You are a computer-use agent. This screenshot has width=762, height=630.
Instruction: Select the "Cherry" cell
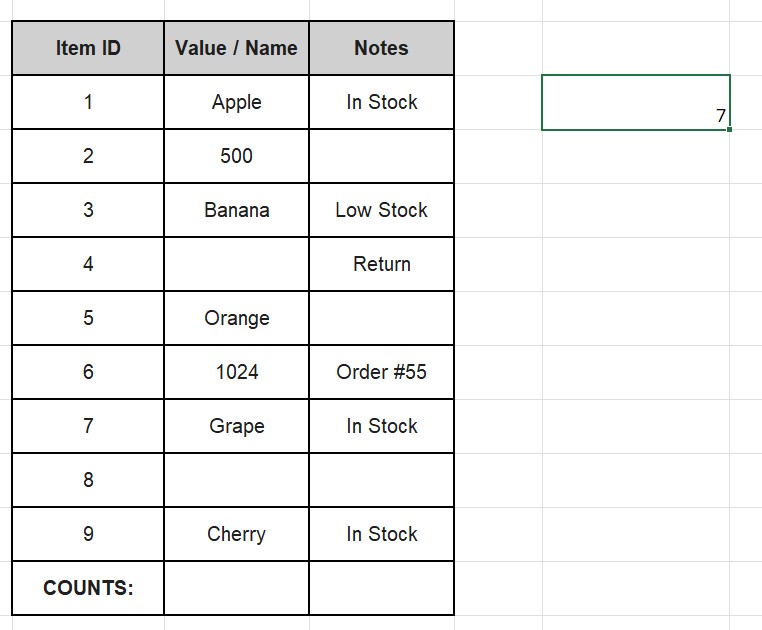236,534
